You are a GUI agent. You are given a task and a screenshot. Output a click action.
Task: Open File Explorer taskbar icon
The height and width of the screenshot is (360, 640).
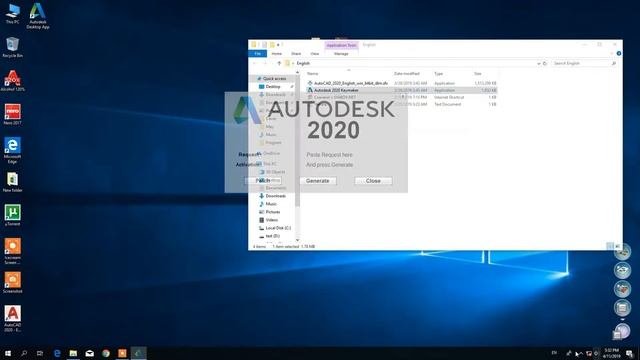tap(73, 353)
